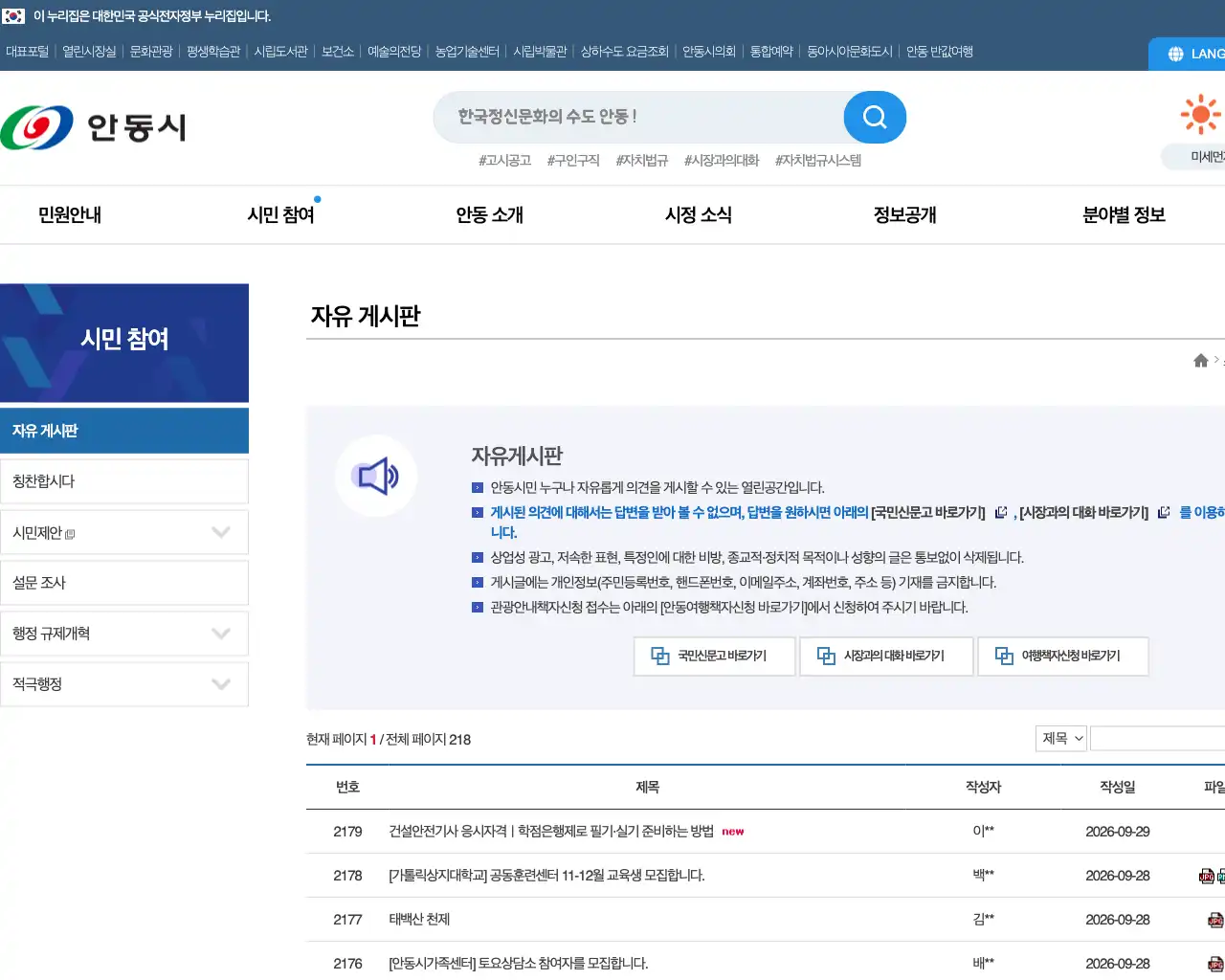Click the 번호 column header
Image resolution: width=1225 pixels, height=980 pixels.
(347, 787)
